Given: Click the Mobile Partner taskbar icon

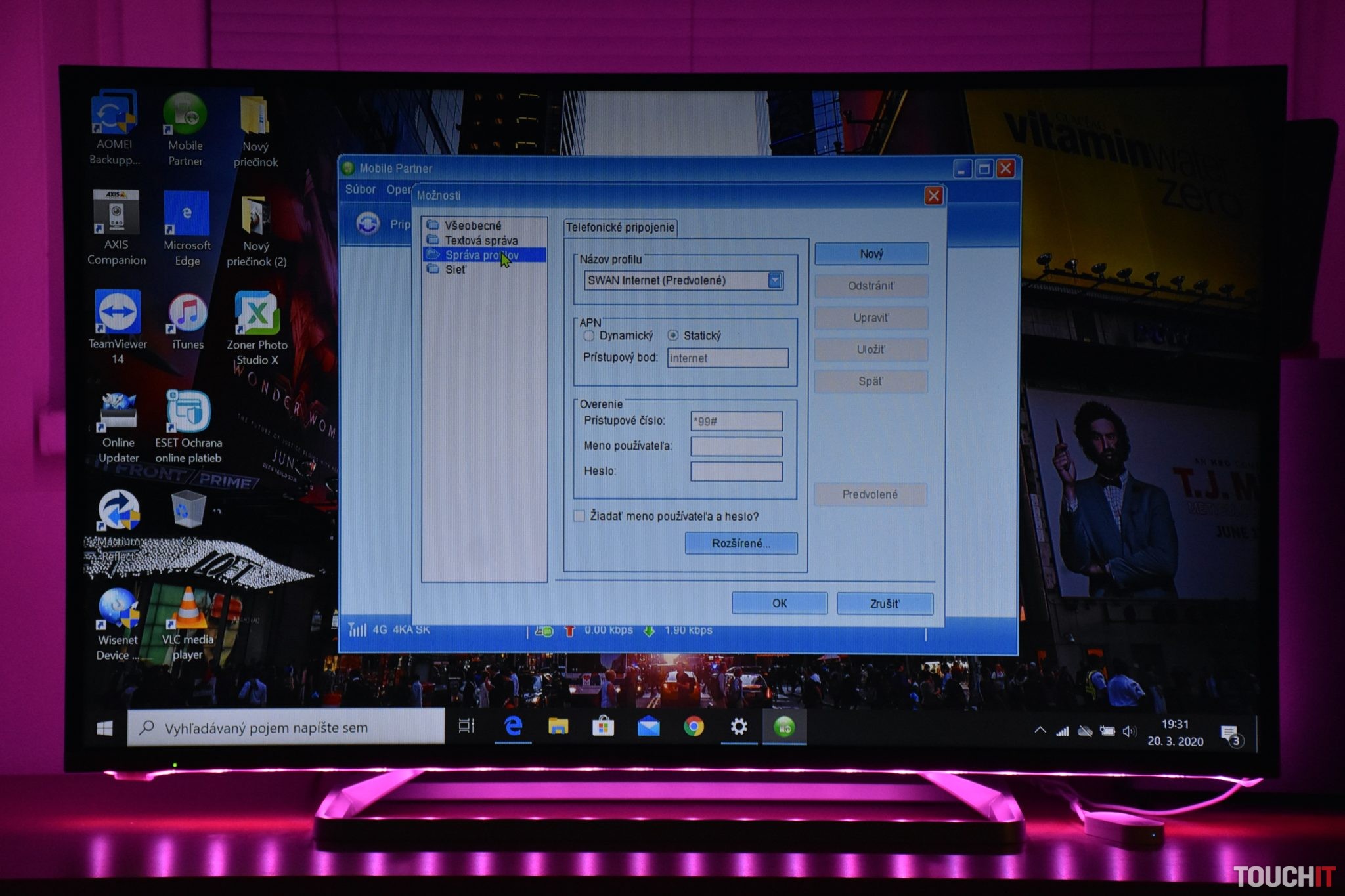Looking at the screenshot, I should pos(784,727).
